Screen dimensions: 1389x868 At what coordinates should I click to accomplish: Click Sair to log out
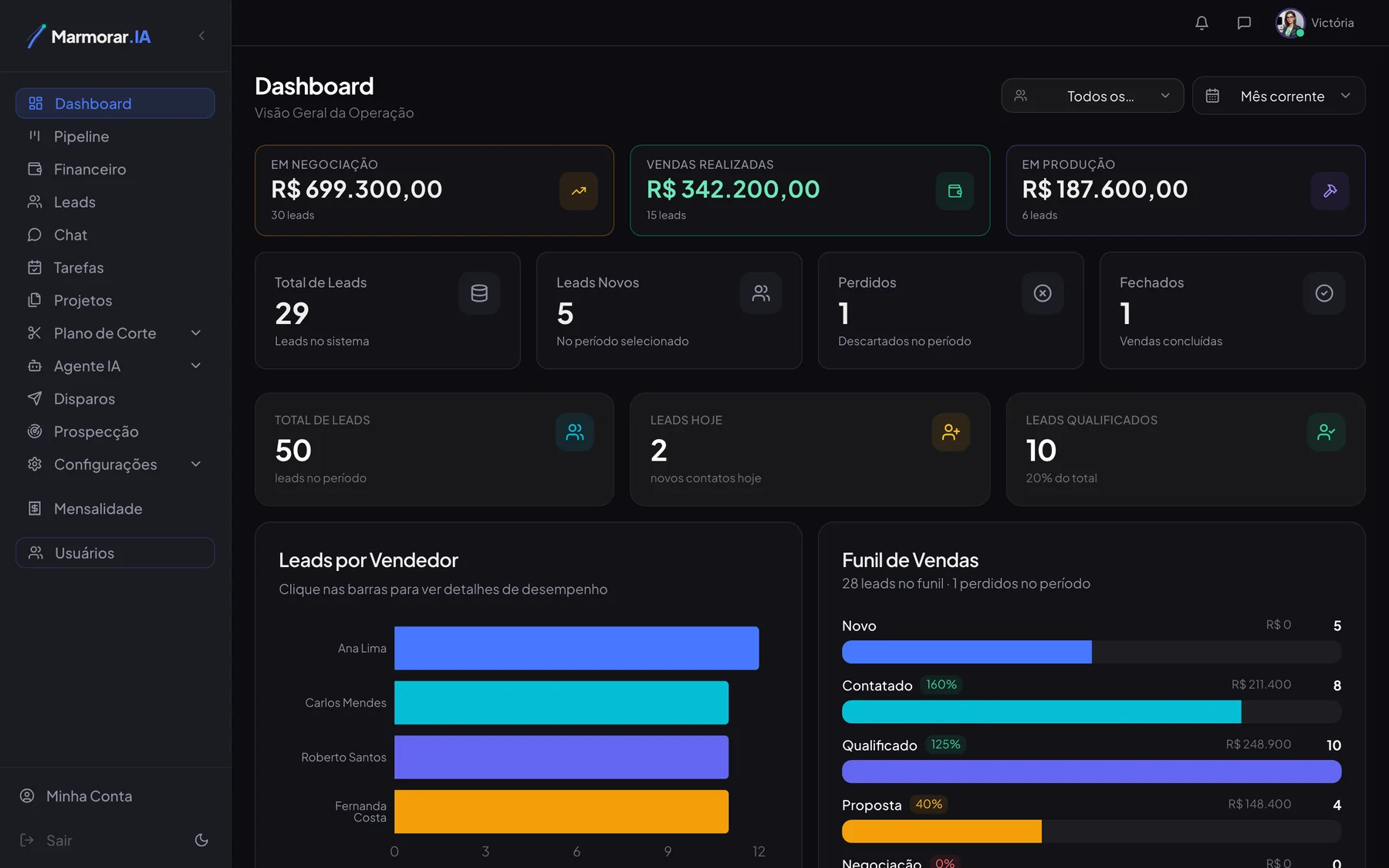click(46, 840)
